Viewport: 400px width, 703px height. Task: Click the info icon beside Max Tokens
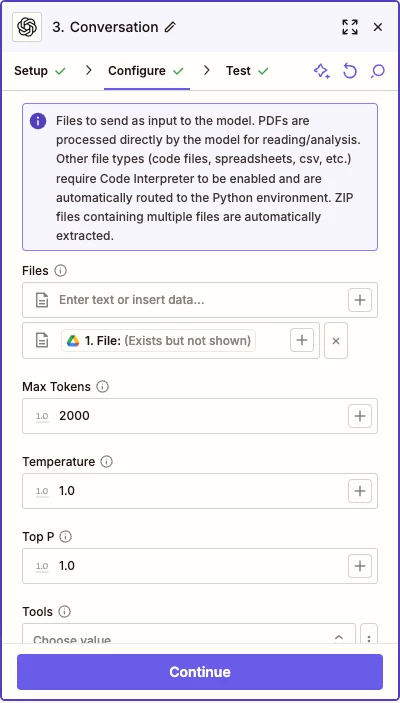(103, 386)
